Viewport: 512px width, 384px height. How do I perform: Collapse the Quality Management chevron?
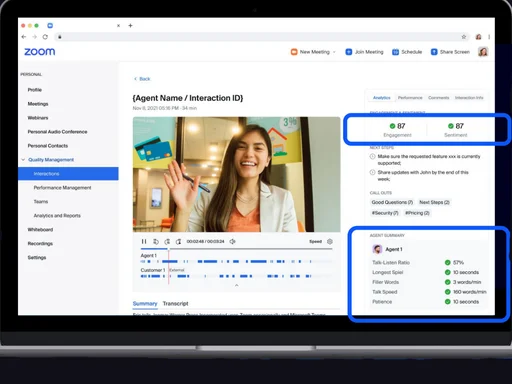[x=23, y=160]
